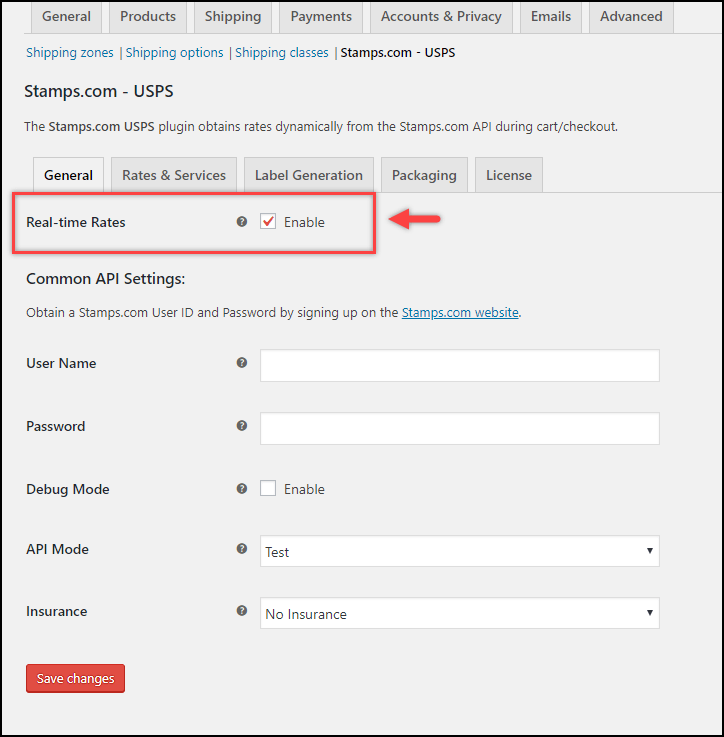Open the Packaging tab
This screenshot has height=737, width=724.
point(424,175)
